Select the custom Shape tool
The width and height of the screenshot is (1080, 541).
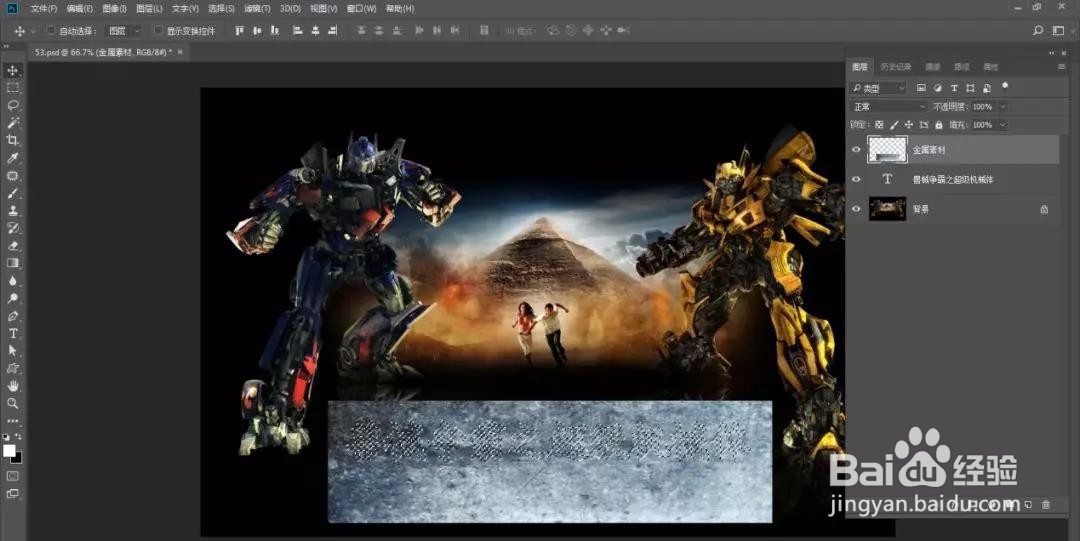coord(12,369)
